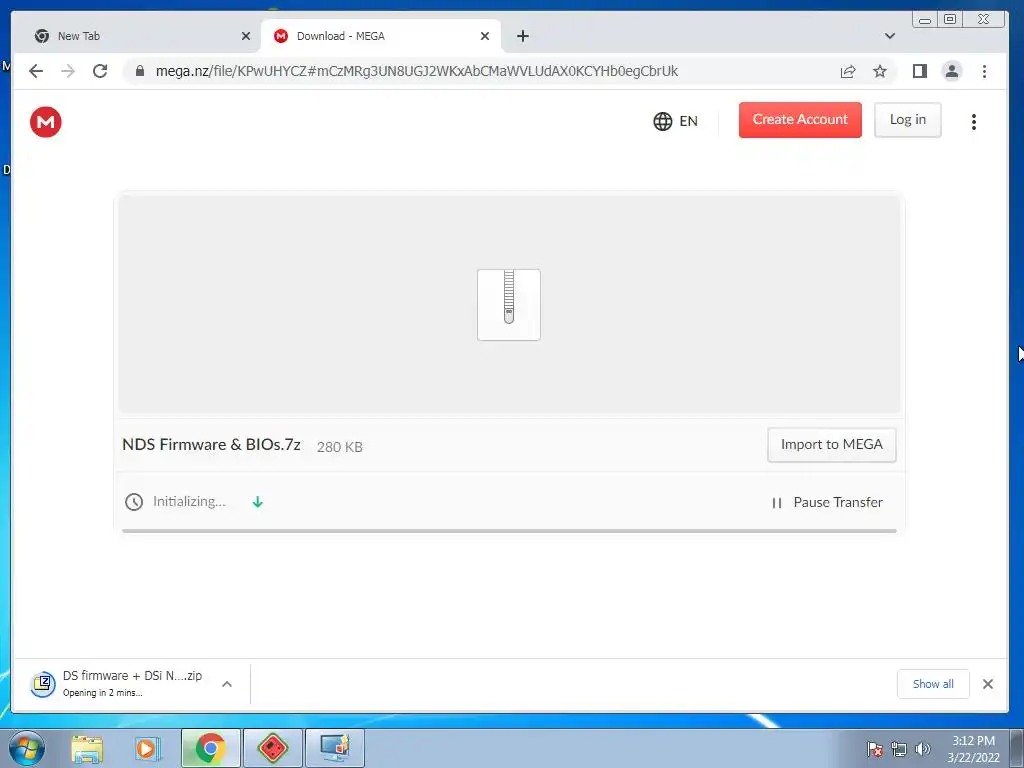Toggle the Chrome side panel icon
This screenshot has height=768, width=1024.
click(x=920, y=71)
